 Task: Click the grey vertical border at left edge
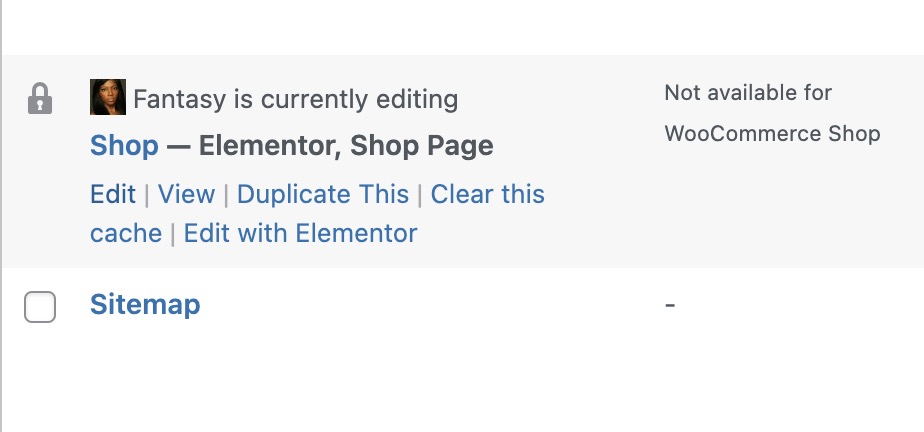tap(1, 216)
